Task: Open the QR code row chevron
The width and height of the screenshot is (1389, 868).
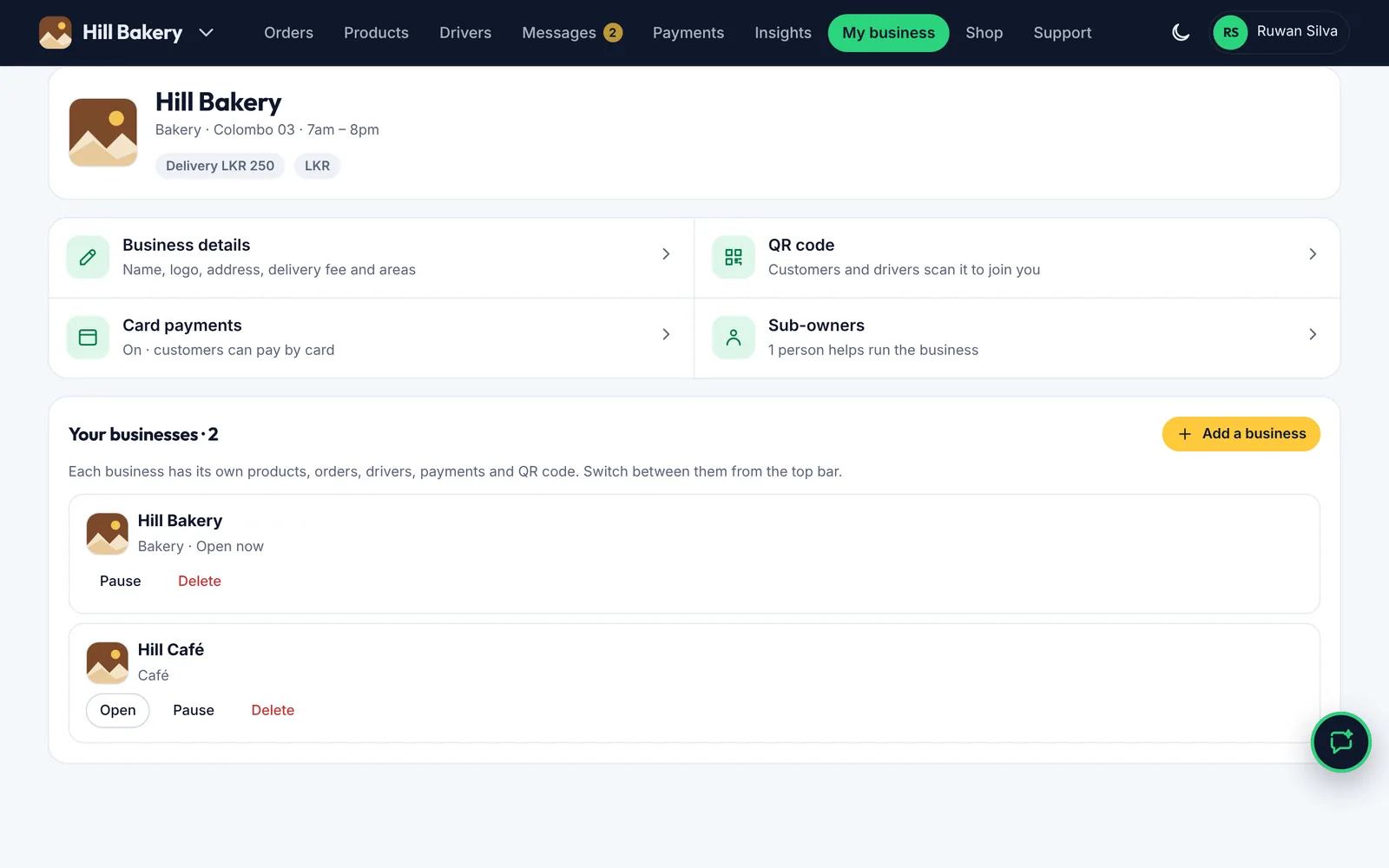Action: (1313, 254)
